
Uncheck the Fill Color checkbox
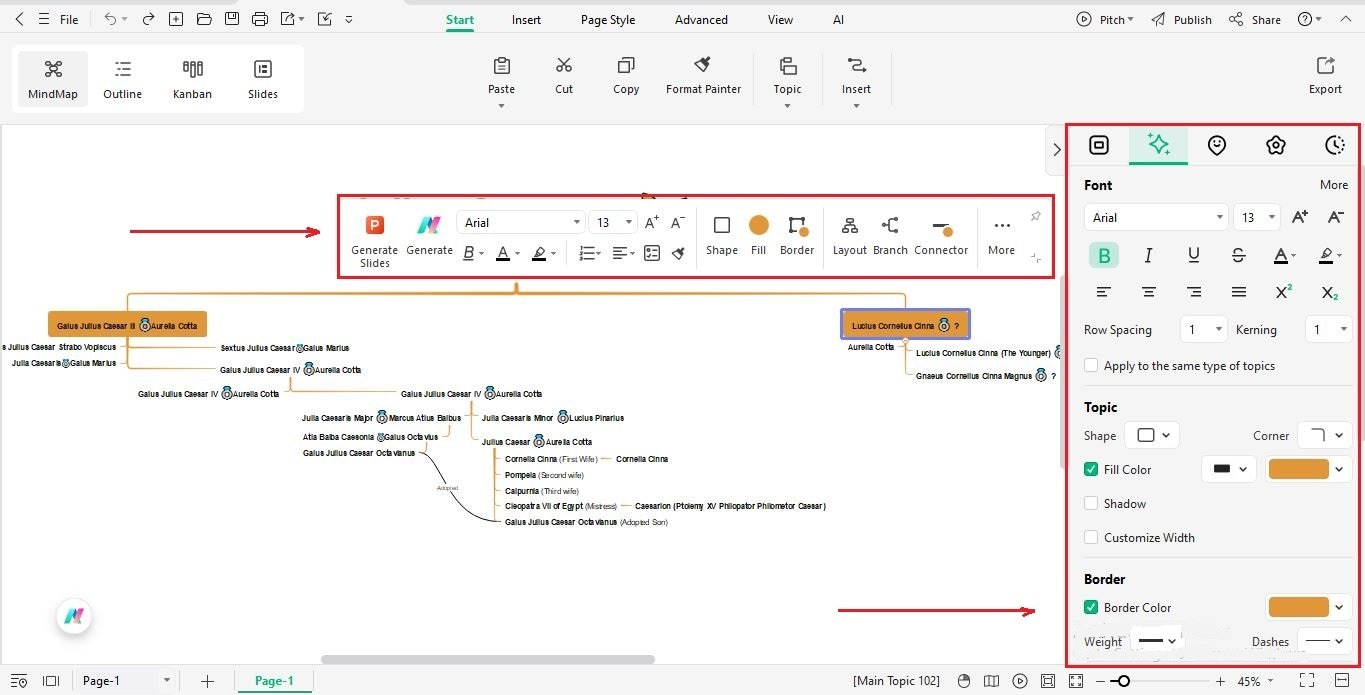click(1091, 469)
